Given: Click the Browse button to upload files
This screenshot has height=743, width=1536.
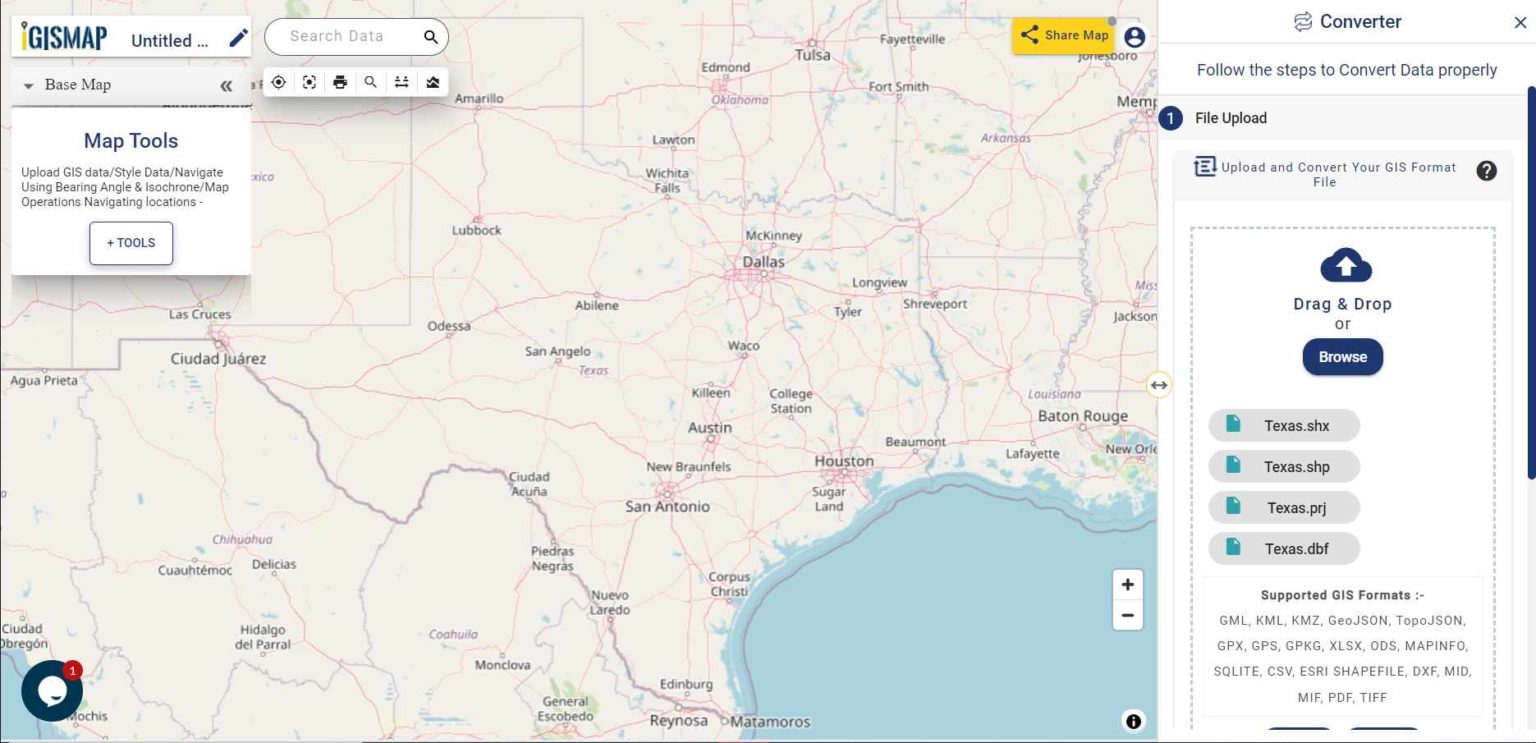Looking at the screenshot, I should click(x=1342, y=357).
